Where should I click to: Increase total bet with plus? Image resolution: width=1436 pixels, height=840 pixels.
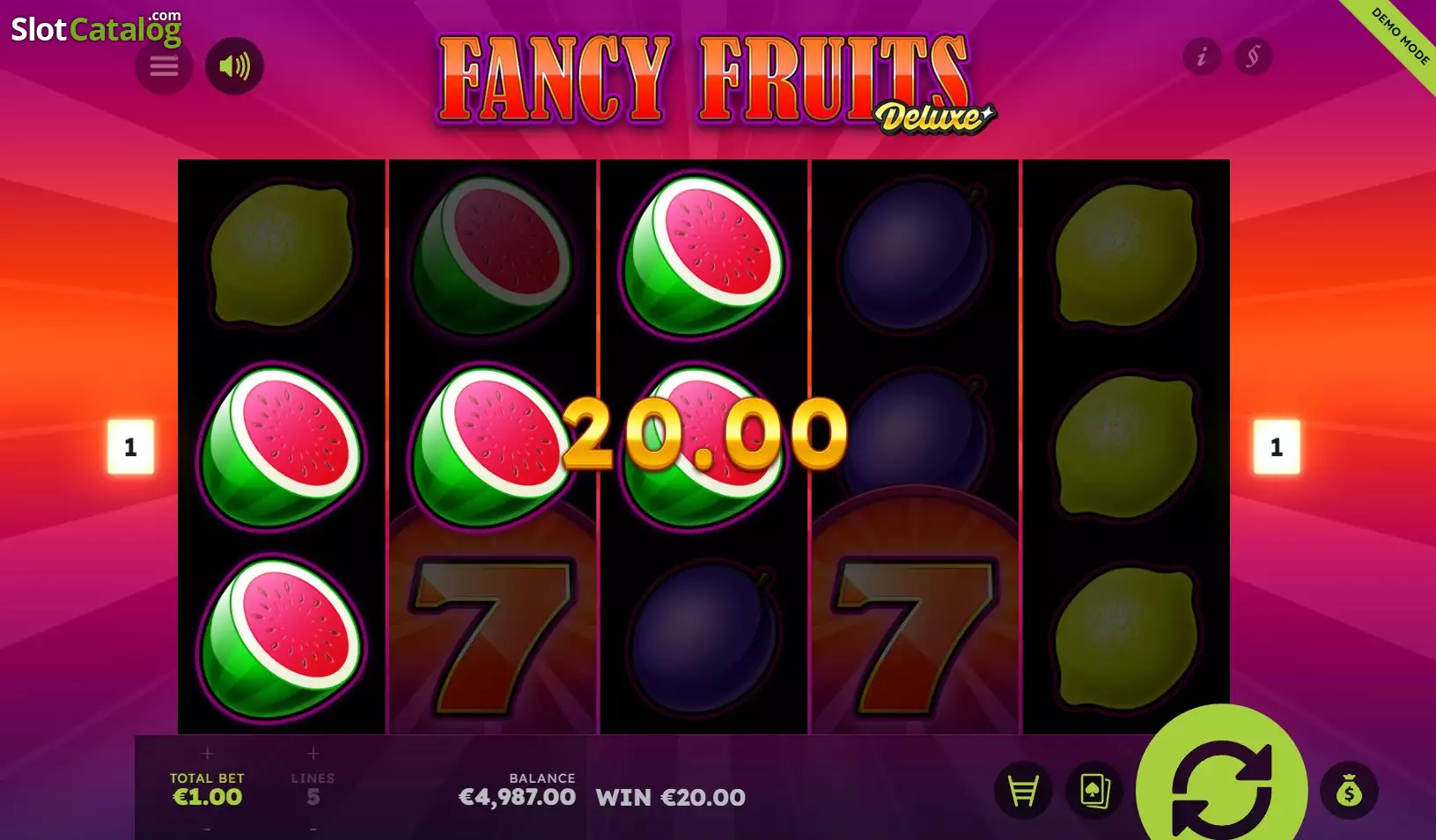207,754
